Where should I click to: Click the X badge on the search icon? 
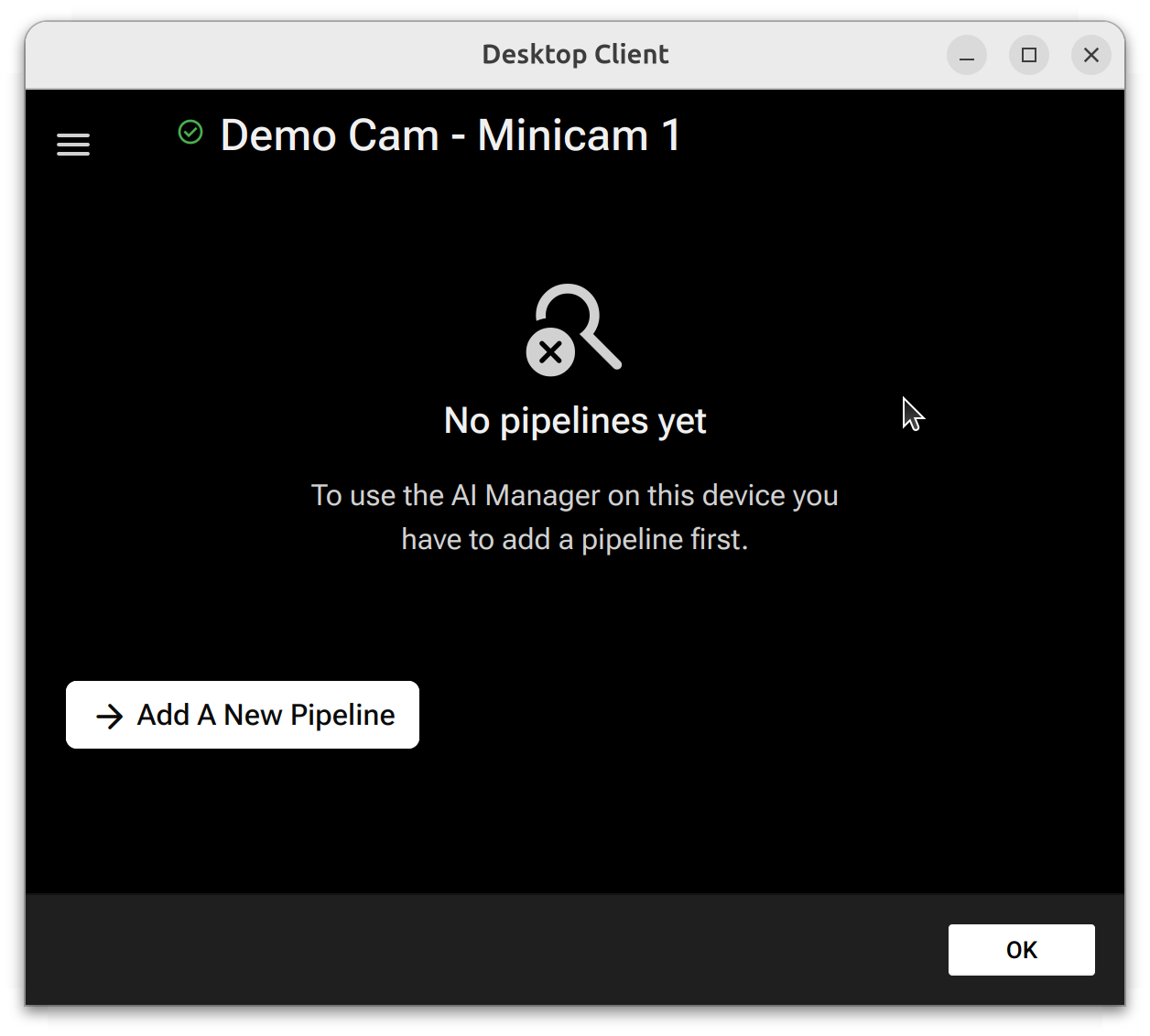(x=550, y=351)
